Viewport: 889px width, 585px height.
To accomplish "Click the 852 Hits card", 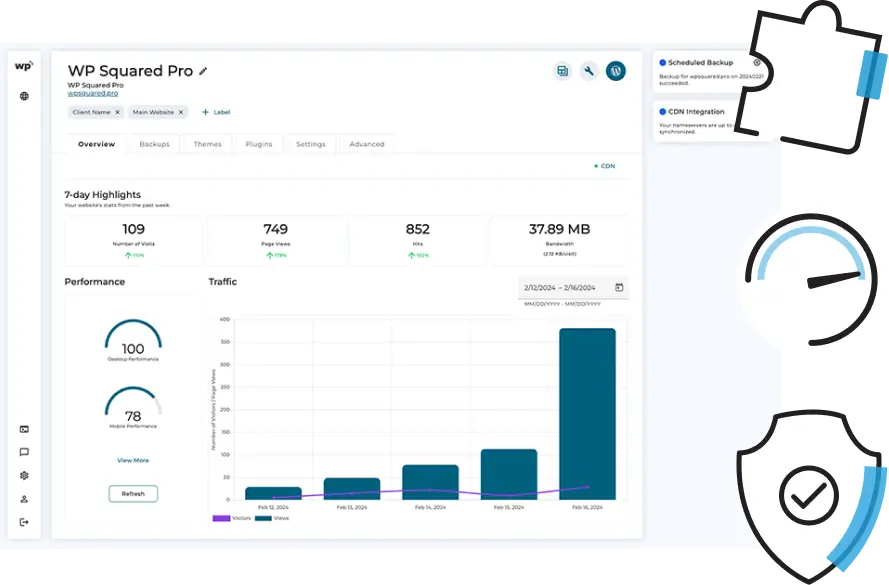I will click(x=418, y=241).
